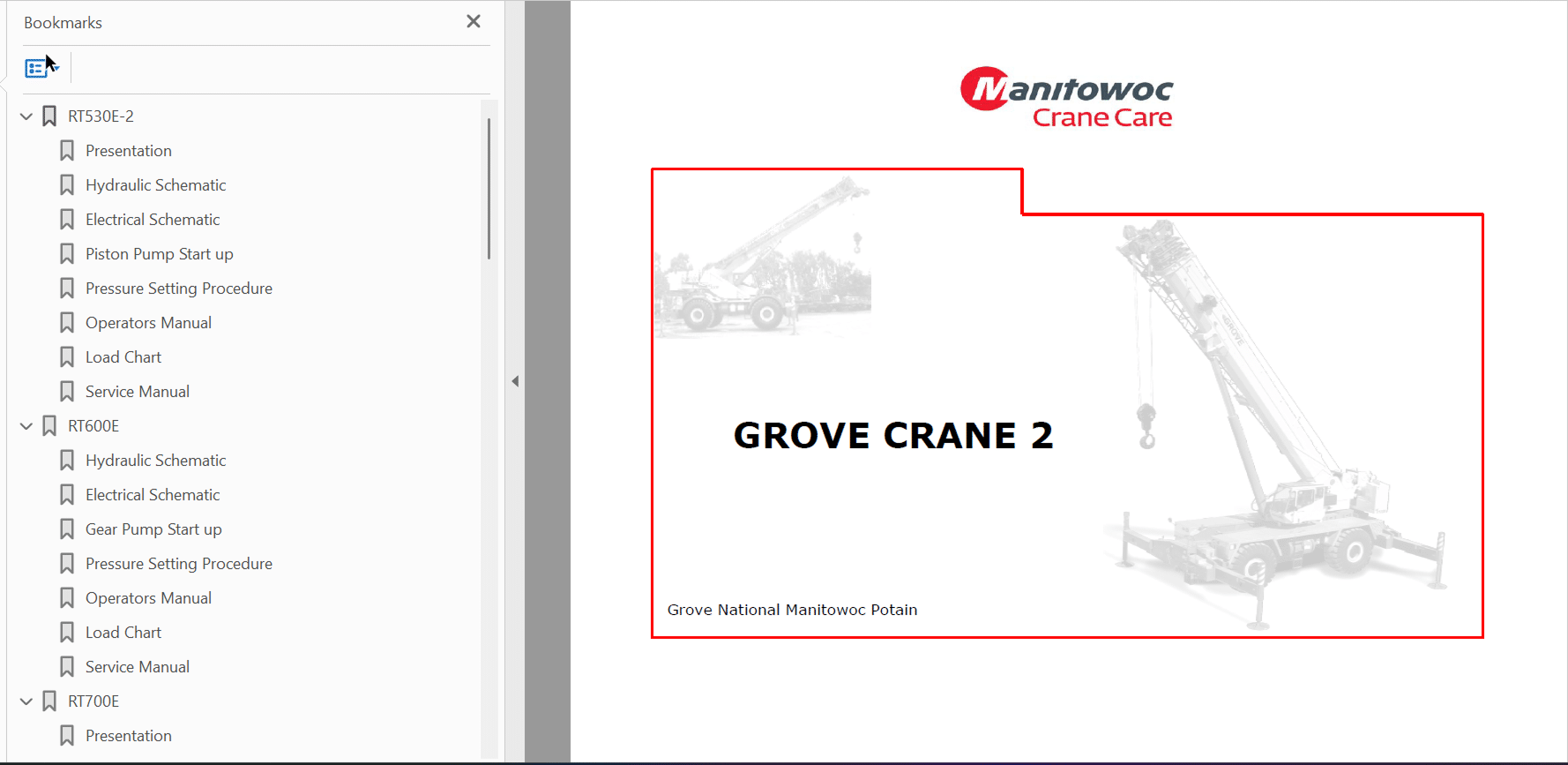This screenshot has height=765, width=1568.
Task: Click the large crane with outriggers image
Action: (x=1275, y=424)
